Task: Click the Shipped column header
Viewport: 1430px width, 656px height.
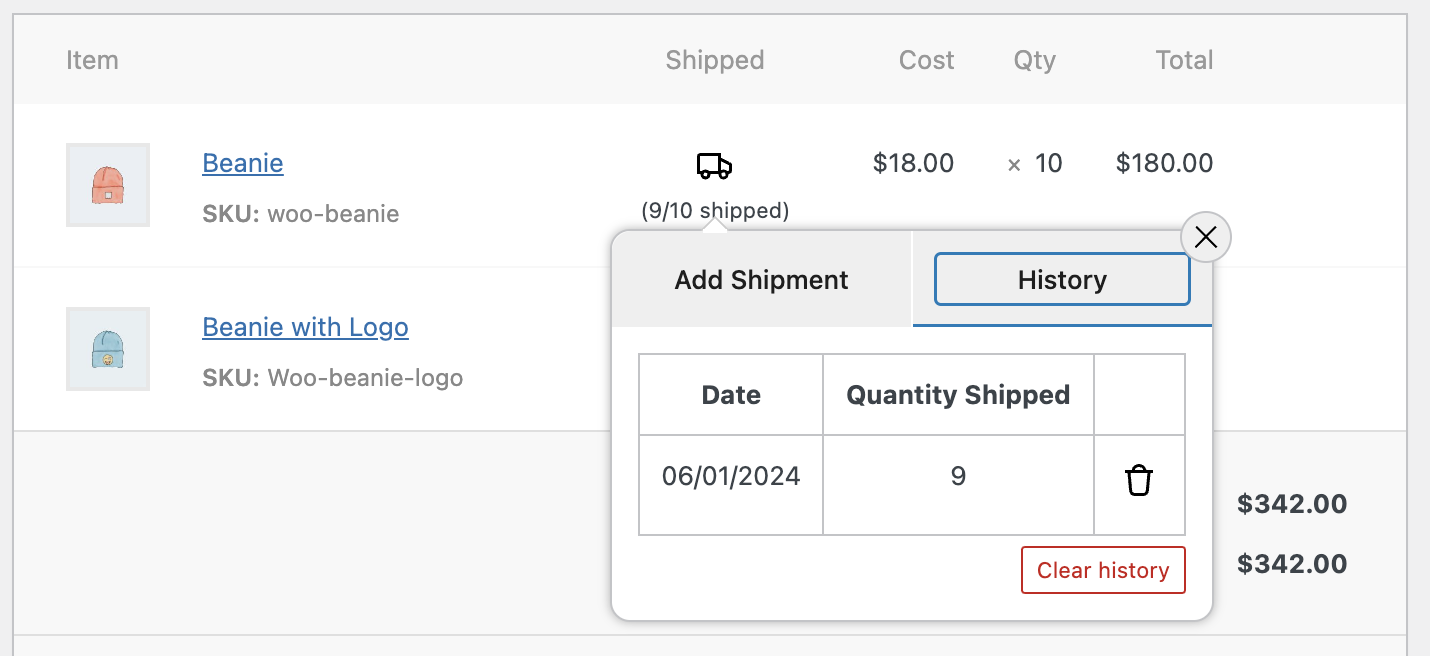Action: (714, 60)
